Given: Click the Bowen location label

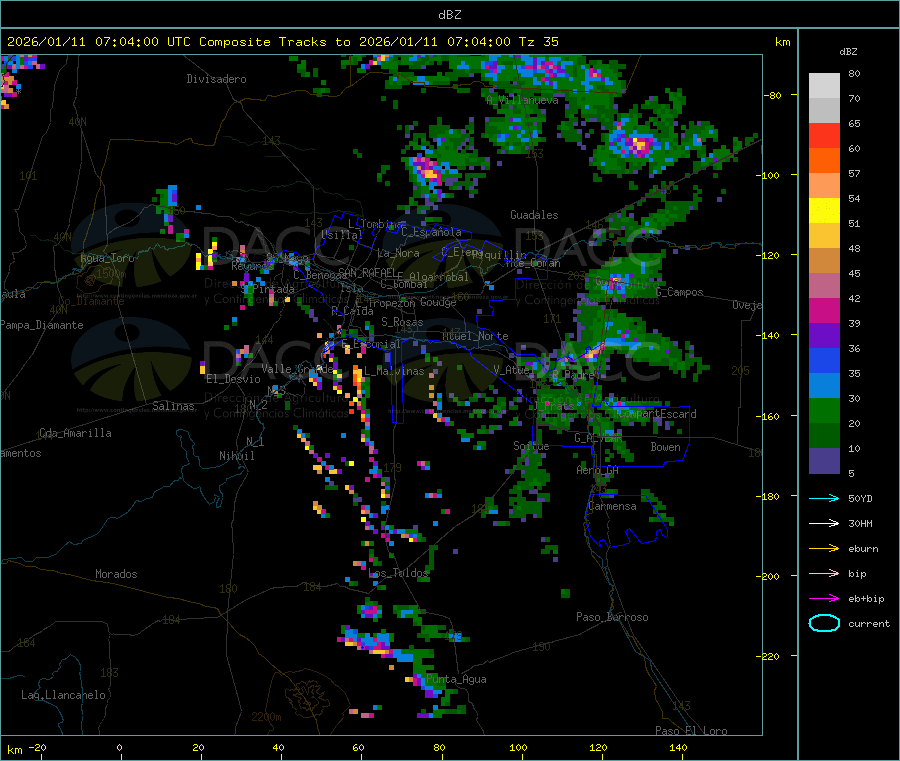Looking at the screenshot, I should click(665, 447).
